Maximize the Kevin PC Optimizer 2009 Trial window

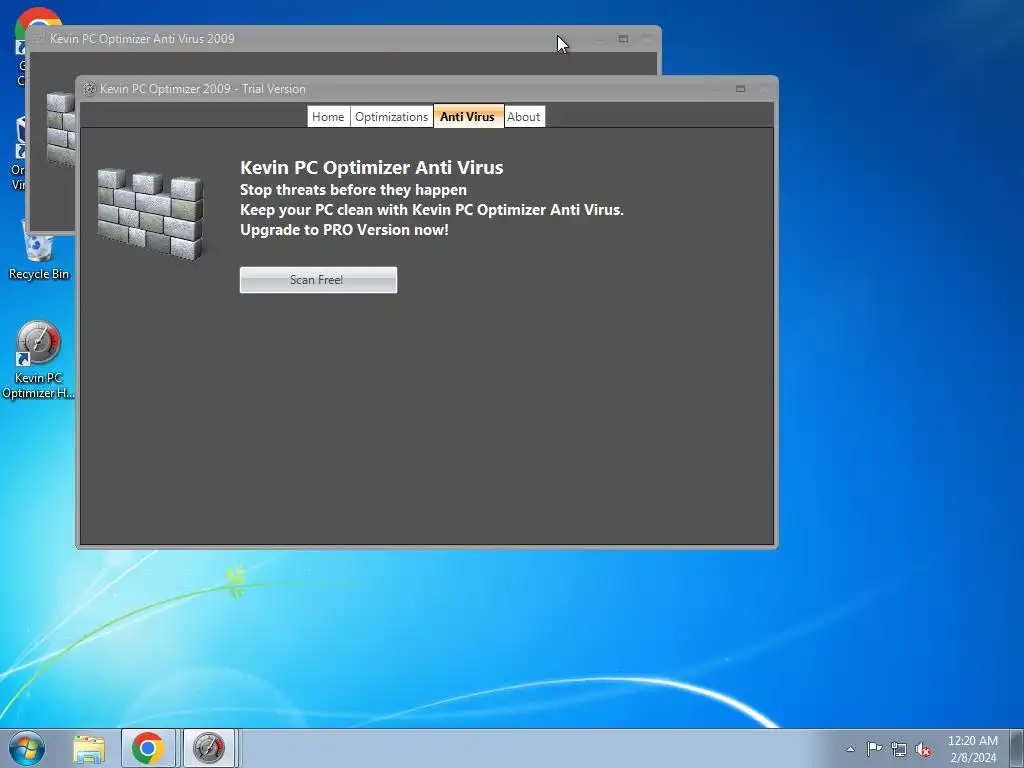(x=741, y=89)
